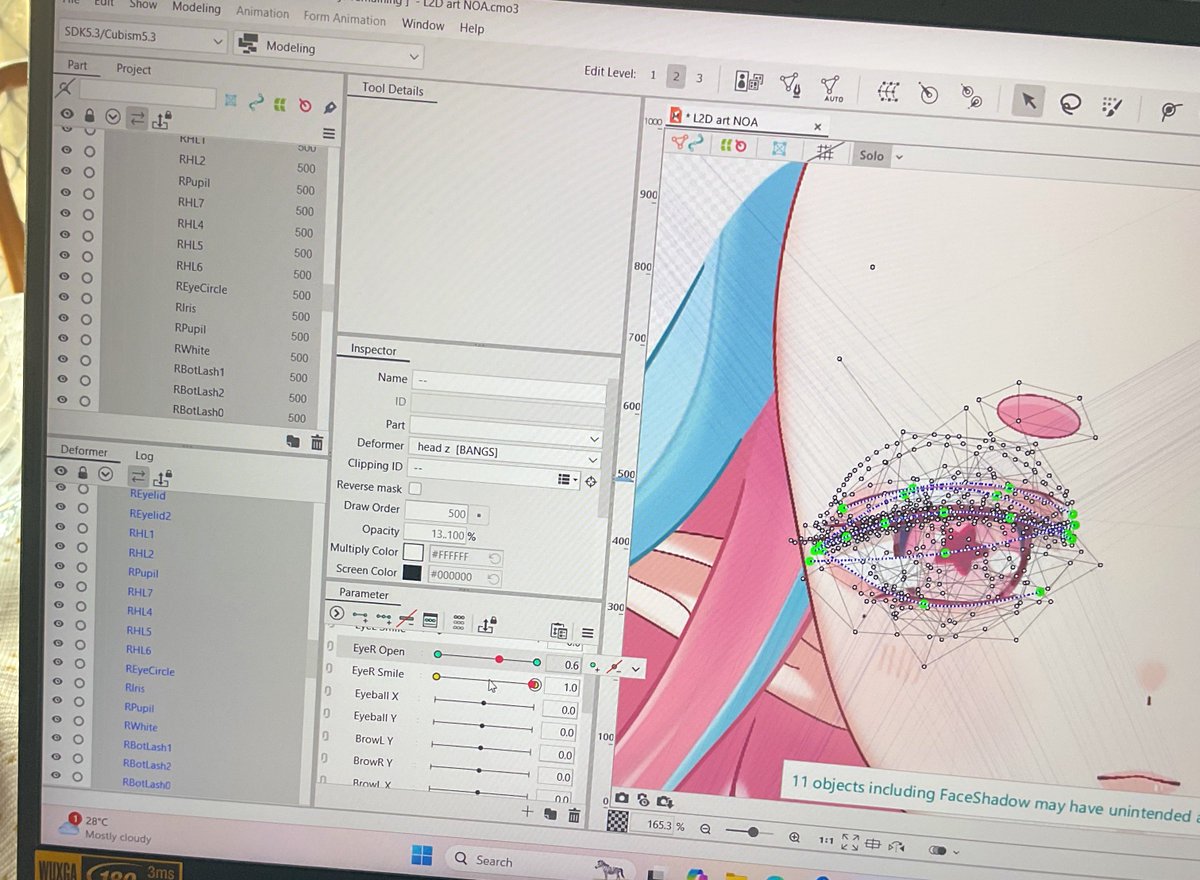Click the glue tool icon
Screen dimensions: 1200x880
[969, 96]
